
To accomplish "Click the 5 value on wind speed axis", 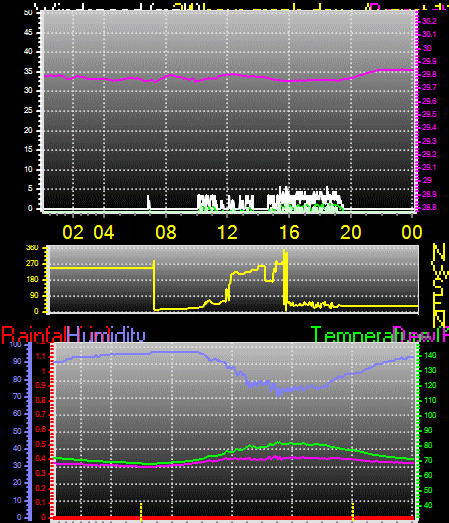I will (30, 188).
